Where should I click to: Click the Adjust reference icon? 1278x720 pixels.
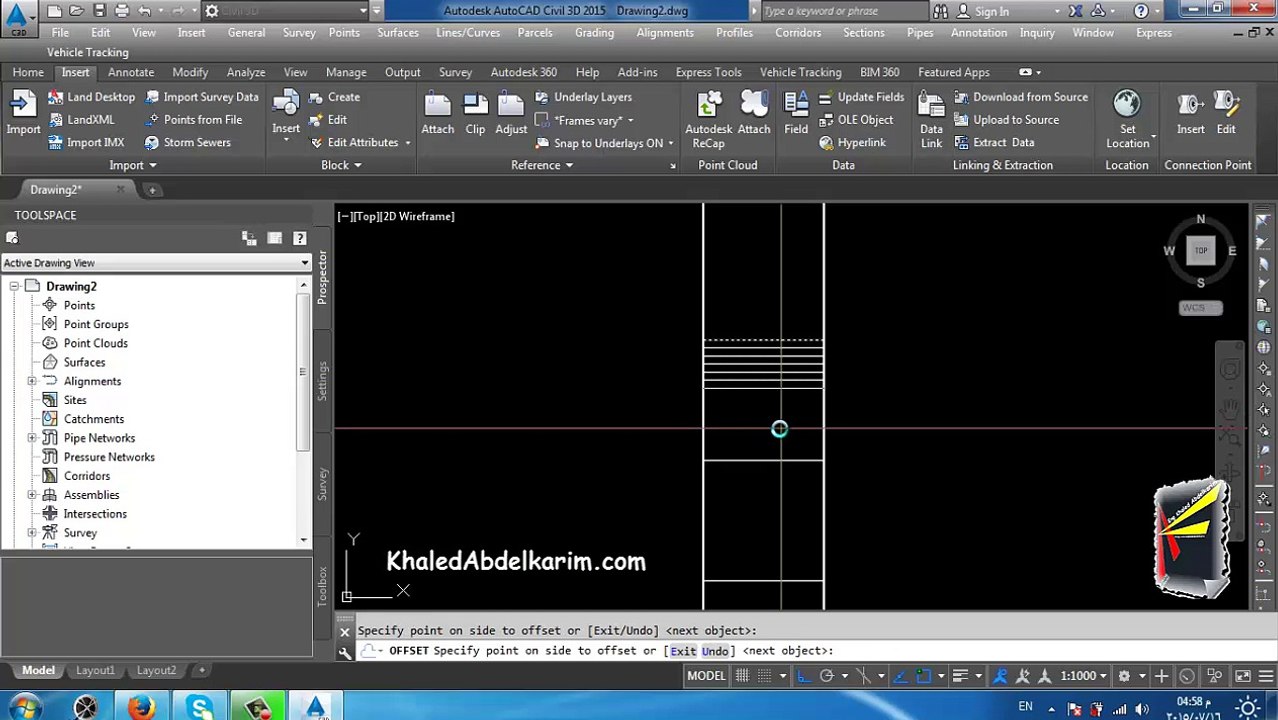point(511,113)
